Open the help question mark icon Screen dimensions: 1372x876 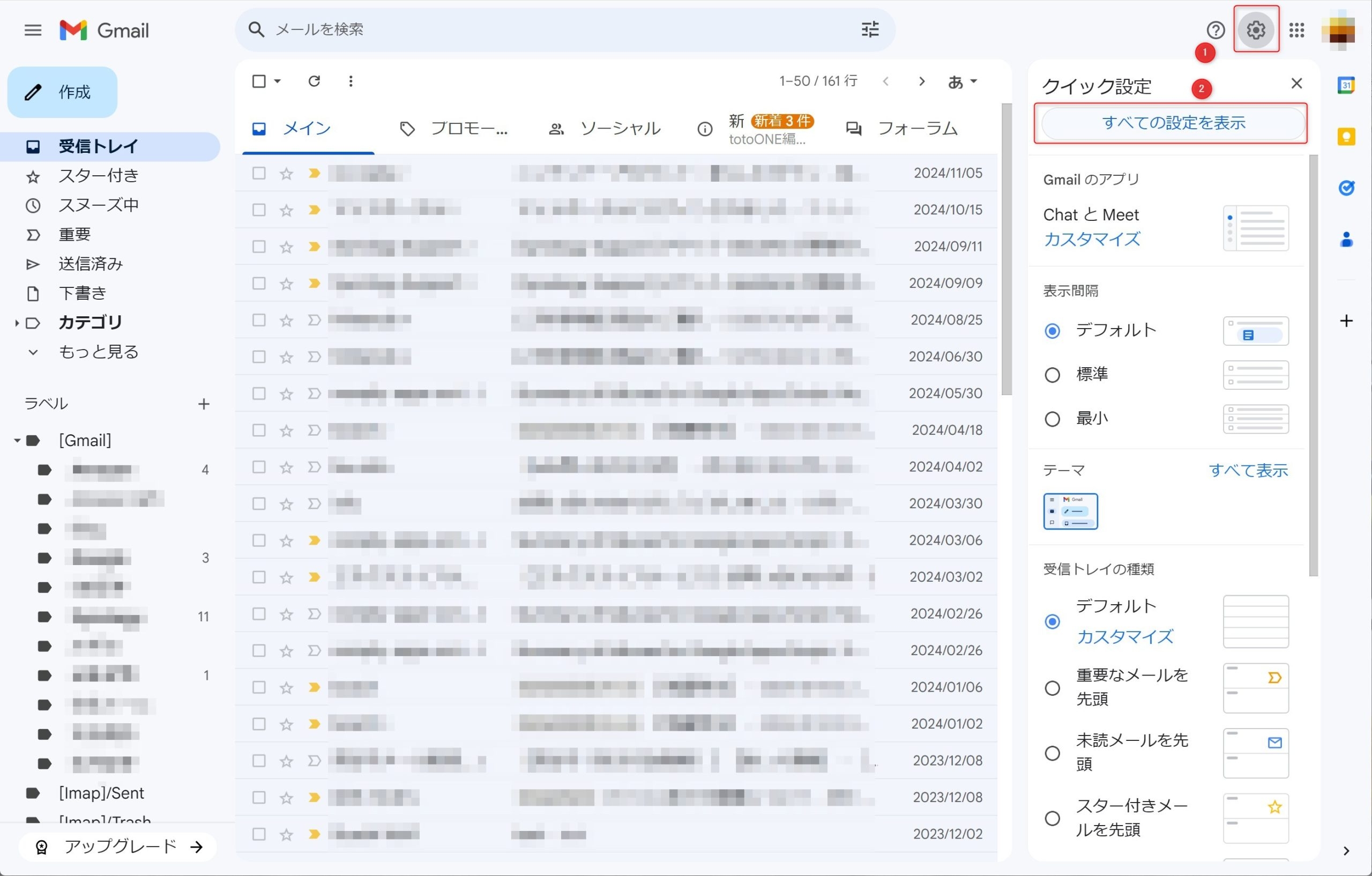tap(1215, 29)
